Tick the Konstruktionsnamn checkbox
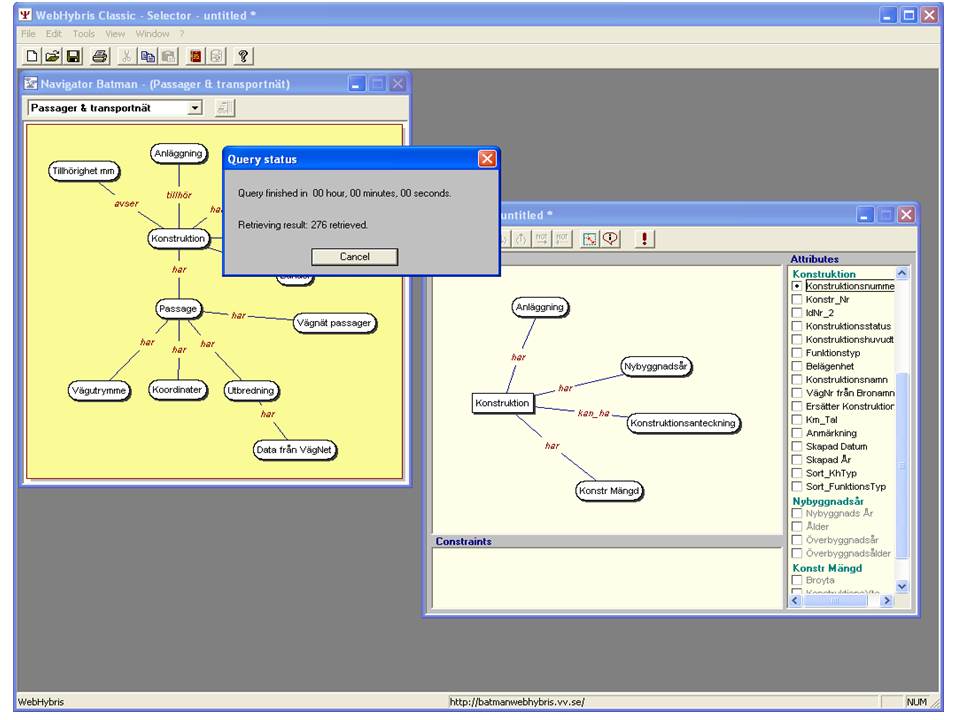The width and height of the screenshot is (960, 720). click(x=797, y=380)
